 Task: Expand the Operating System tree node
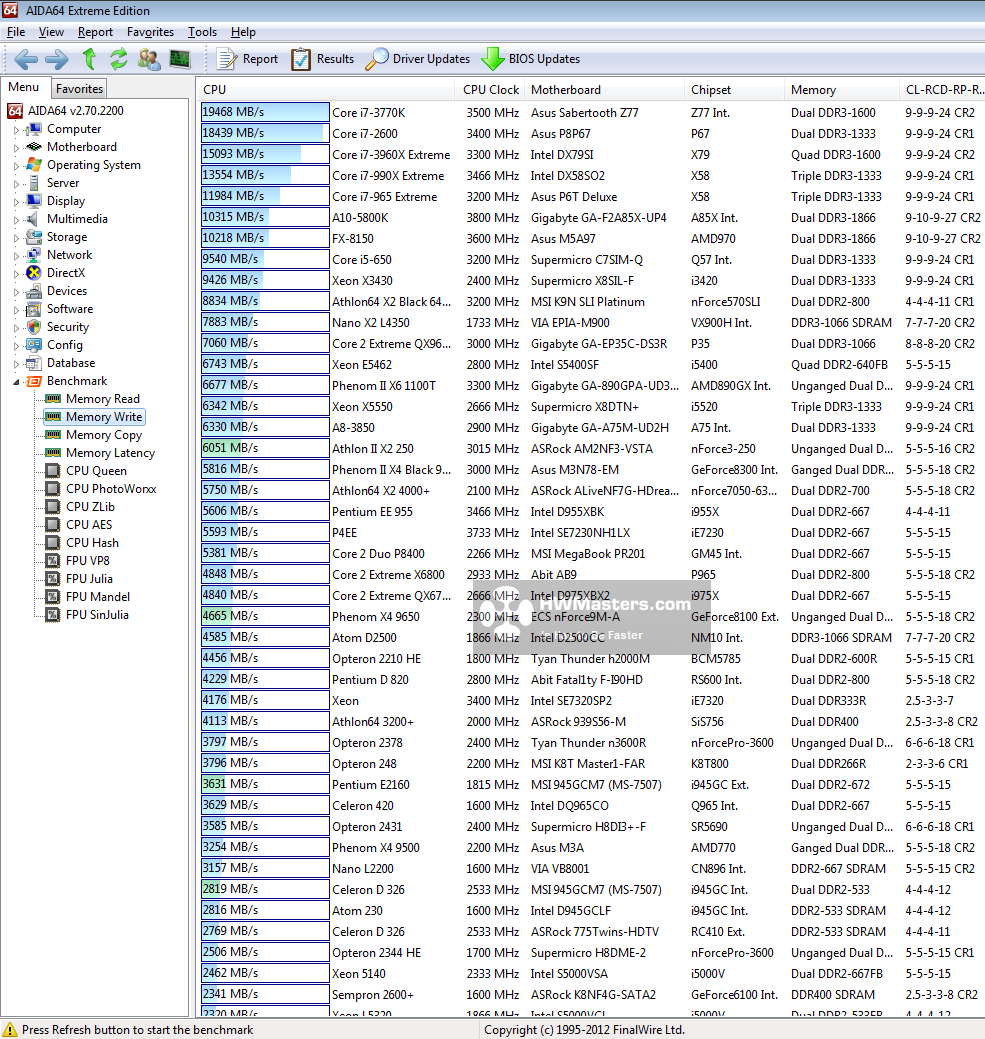click(17, 165)
